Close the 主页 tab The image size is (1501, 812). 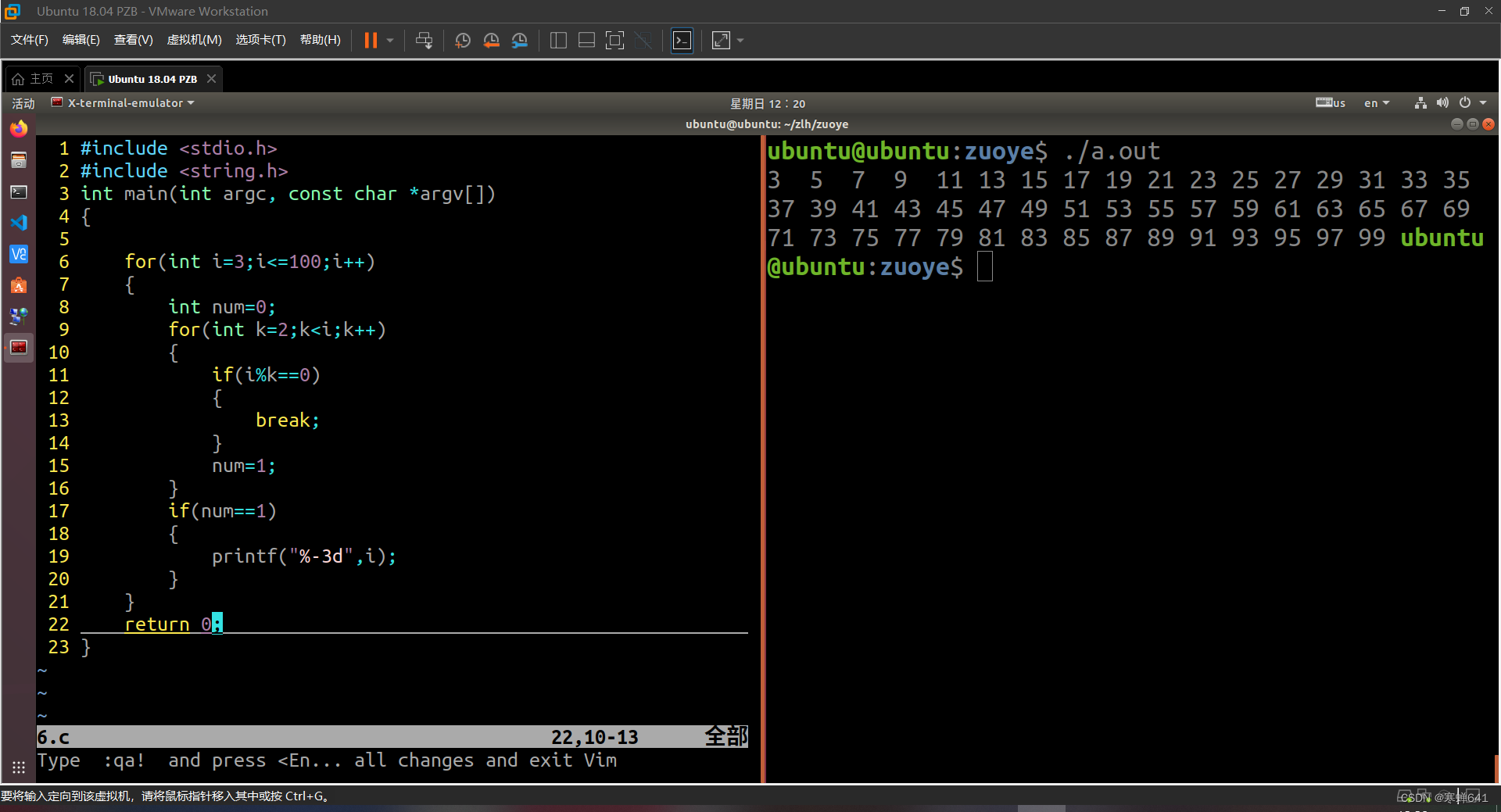click(70, 79)
